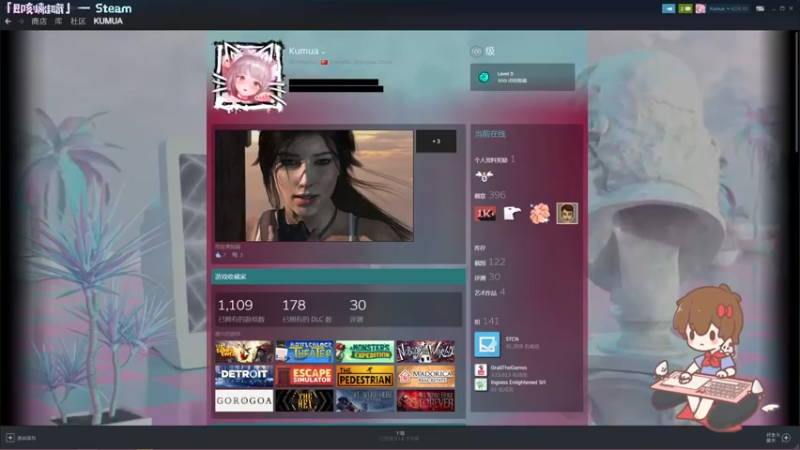Open the blue We Were Here tile

365,401
